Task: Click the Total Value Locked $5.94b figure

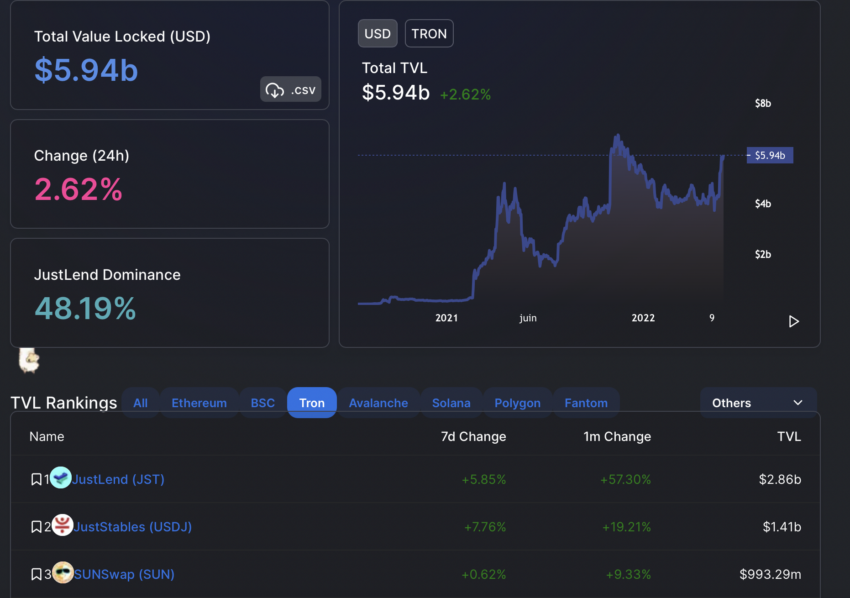Action: pyautogui.click(x=86, y=70)
